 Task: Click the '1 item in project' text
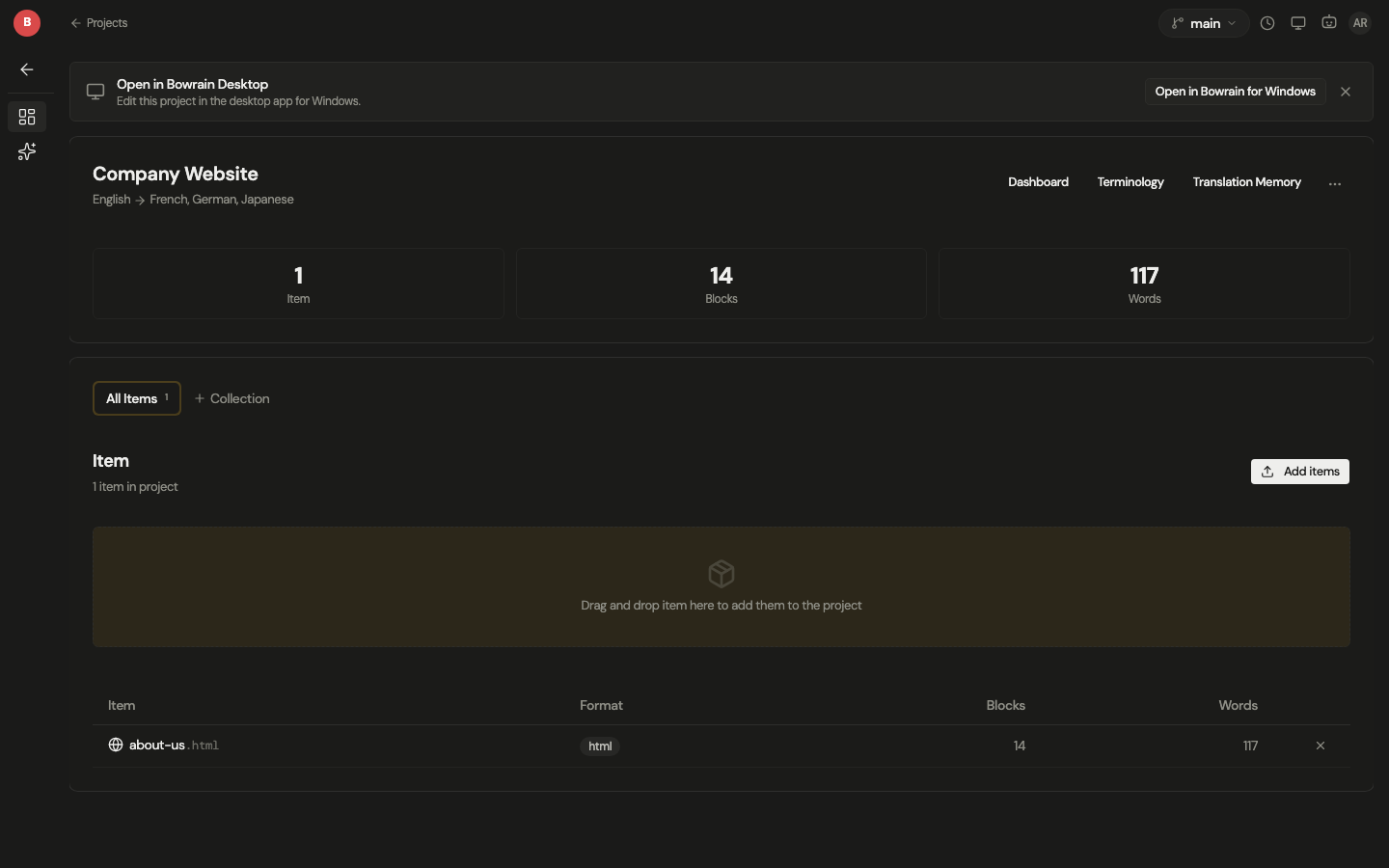(x=135, y=487)
